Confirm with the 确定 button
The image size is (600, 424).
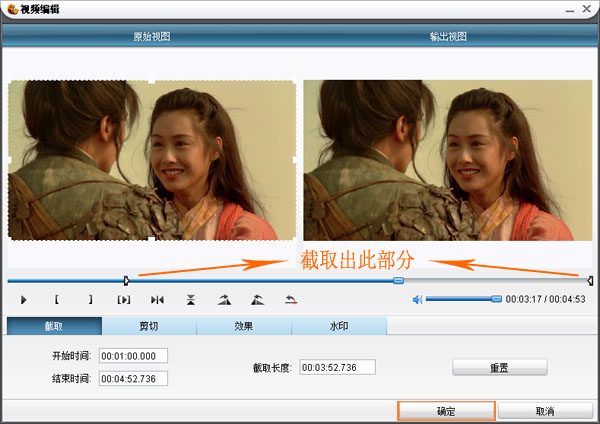pos(446,411)
